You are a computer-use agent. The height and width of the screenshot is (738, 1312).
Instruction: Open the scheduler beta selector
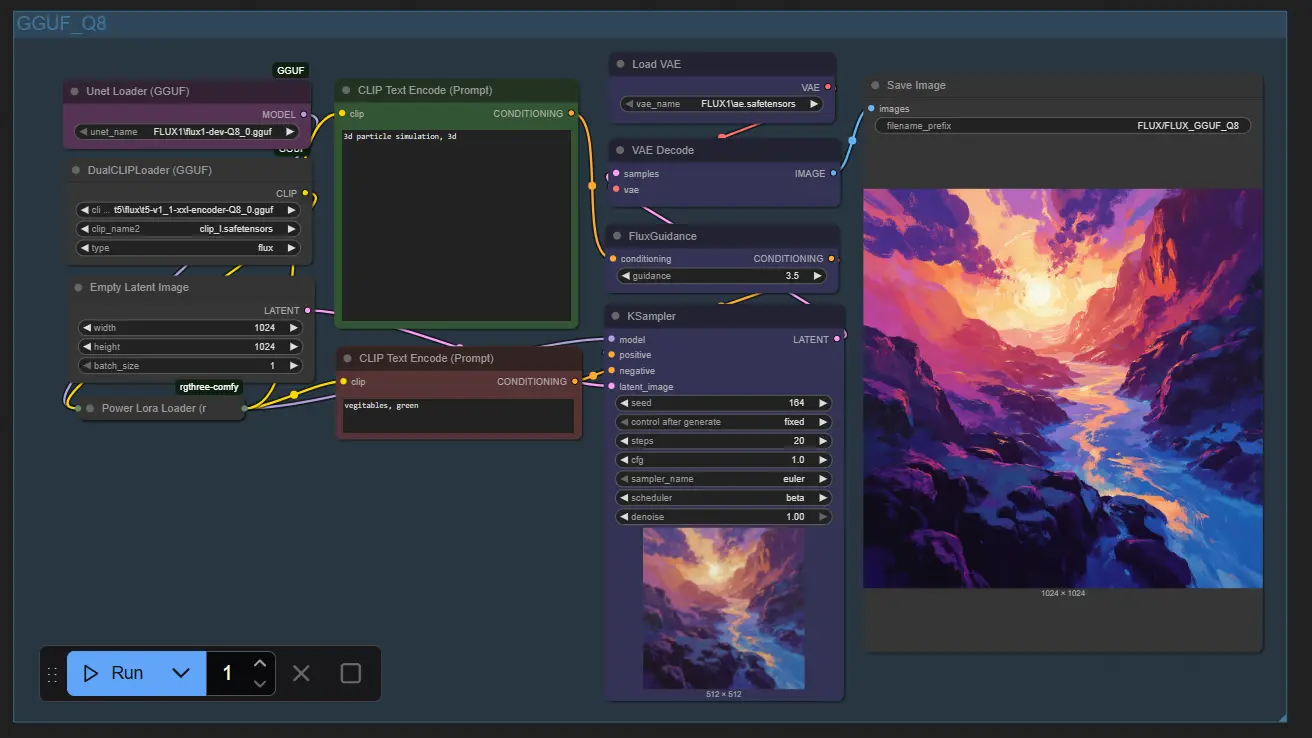point(724,498)
